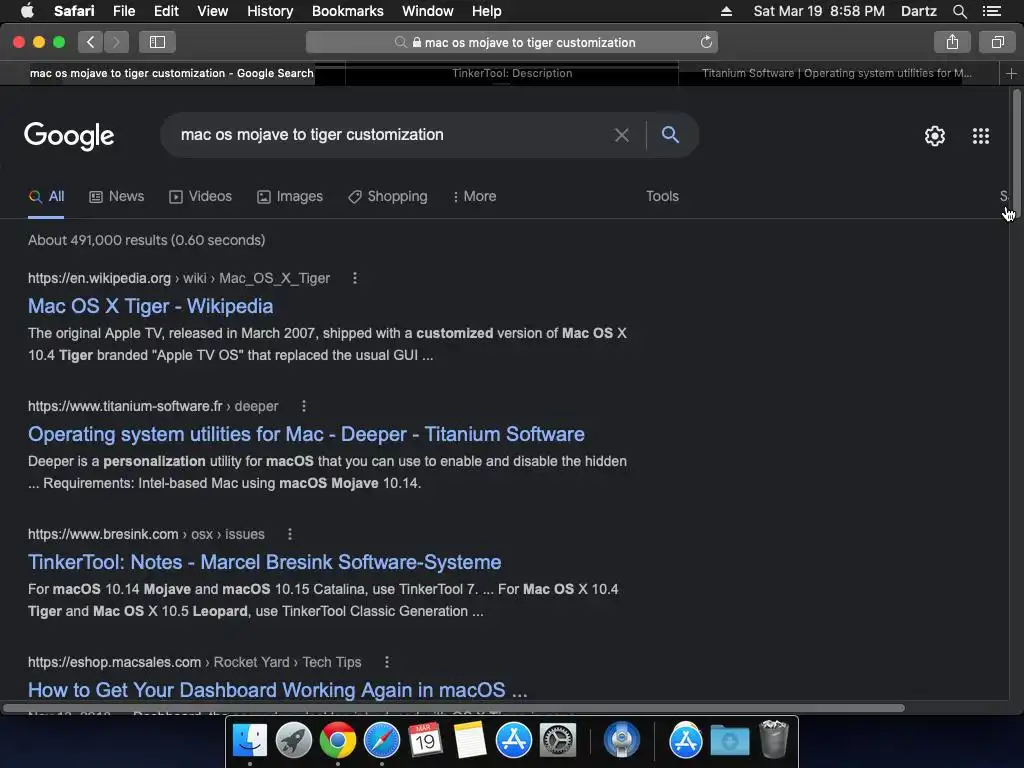Image resolution: width=1024 pixels, height=768 pixels.
Task: Click the date and time in menu bar
Action: [x=819, y=11]
